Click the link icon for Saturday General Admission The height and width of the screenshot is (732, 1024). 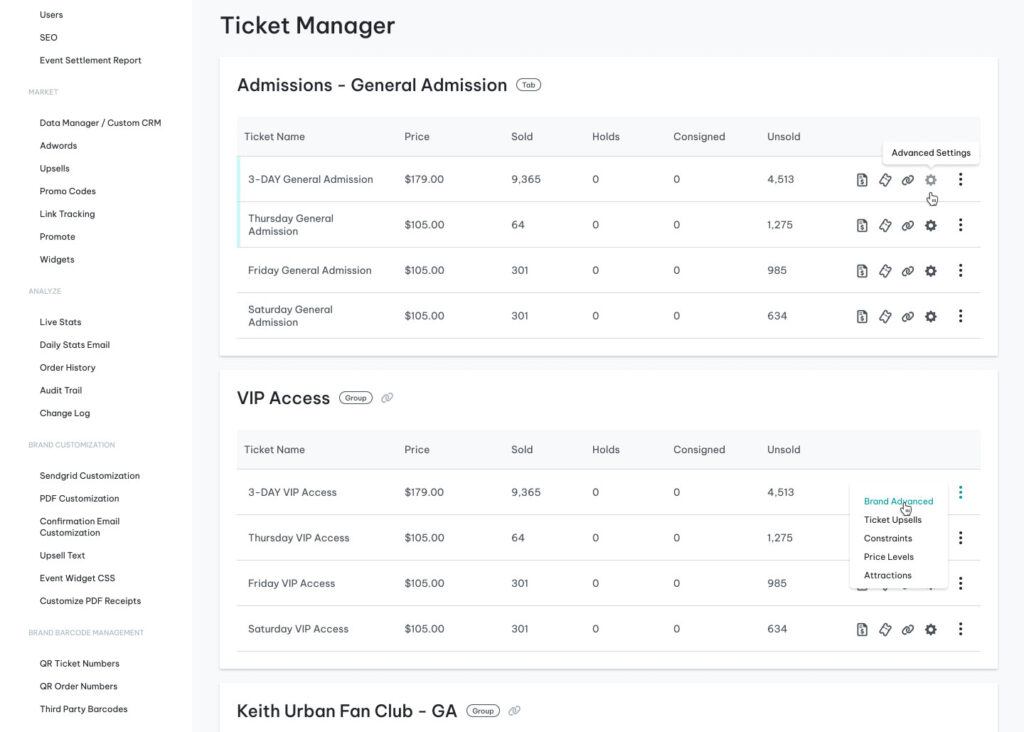[x=908, y=317]
